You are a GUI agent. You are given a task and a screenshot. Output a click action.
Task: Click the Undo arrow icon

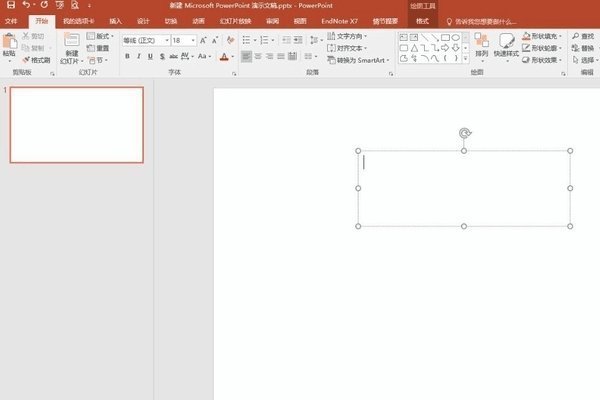click(27, 5)
